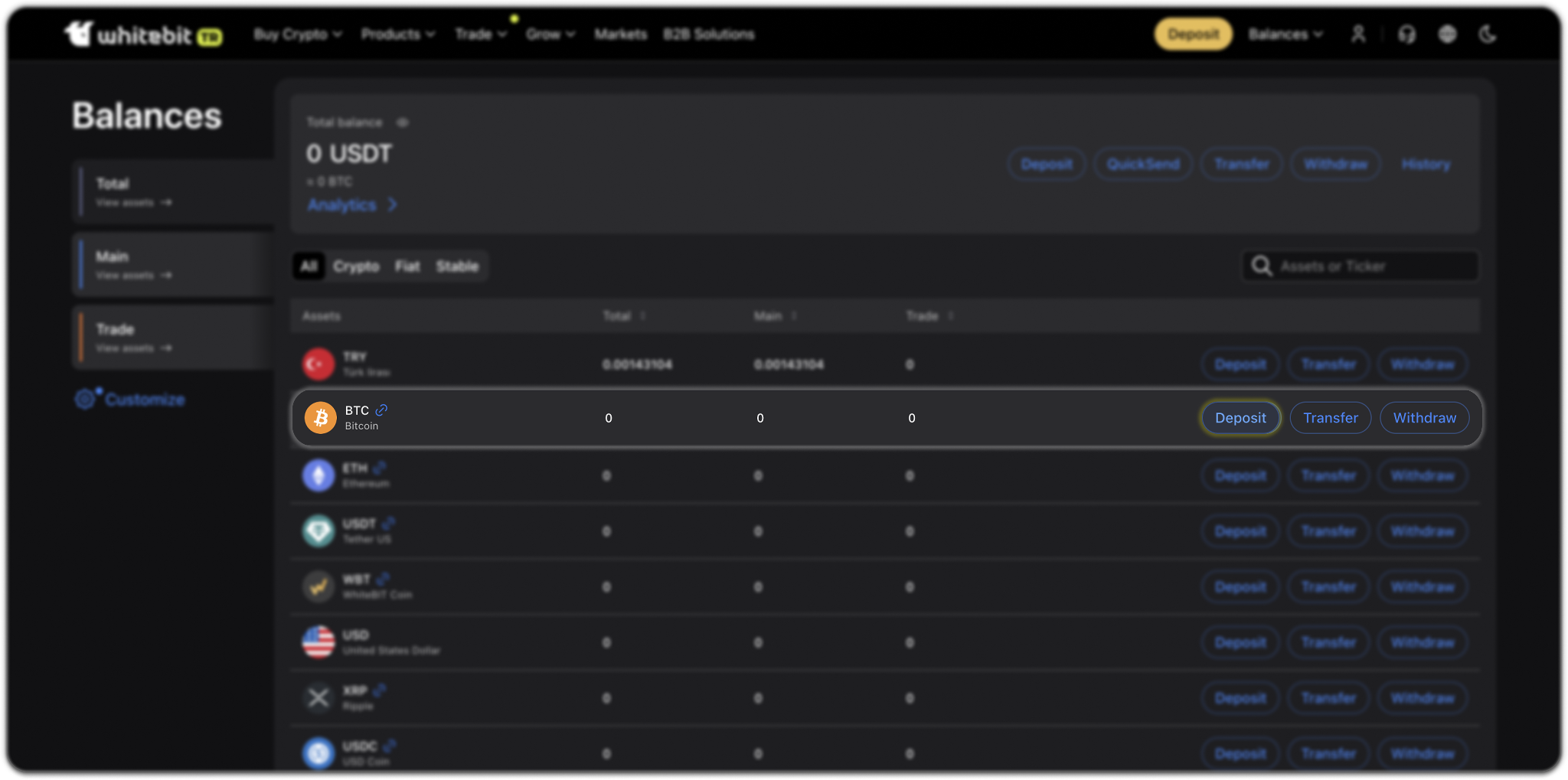The image size is (1568, 780).
Task: Open the Total balance sidebar card
Action: [x=174, y=191]
